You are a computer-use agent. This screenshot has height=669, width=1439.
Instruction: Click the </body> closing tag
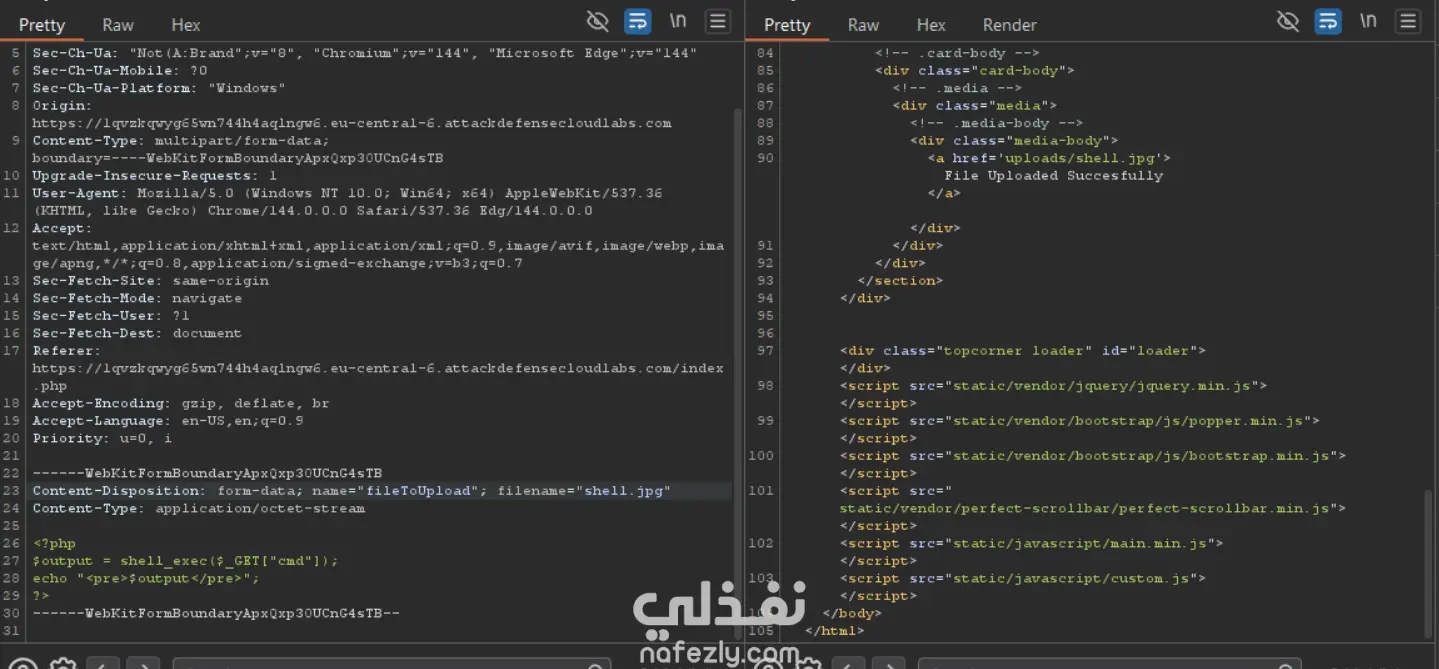coord(852,613)
